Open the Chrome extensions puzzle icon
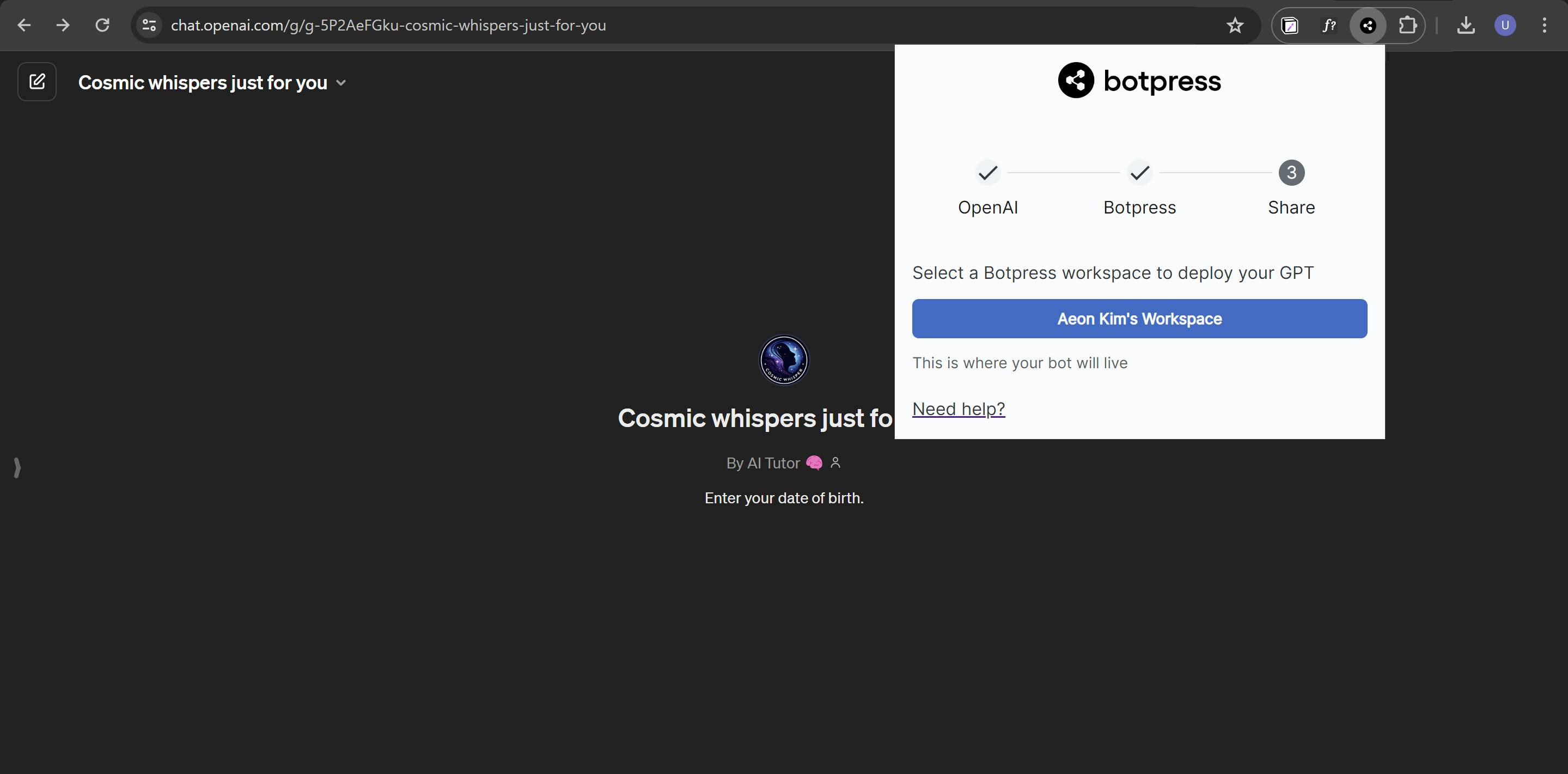The height and width of the screenshot is (774, 1568). tap(1407, 26)
